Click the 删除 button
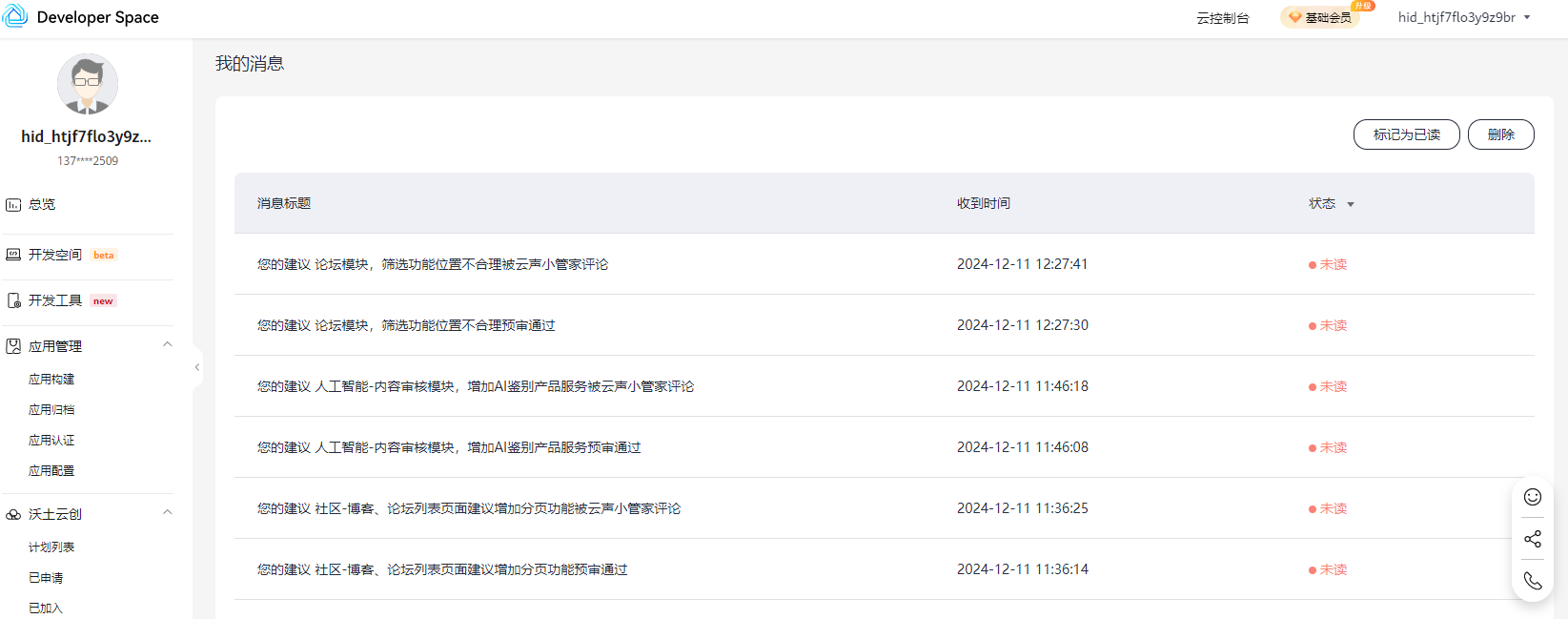This screenshot has width=1568, height=619. click(x=1500, y=134)
